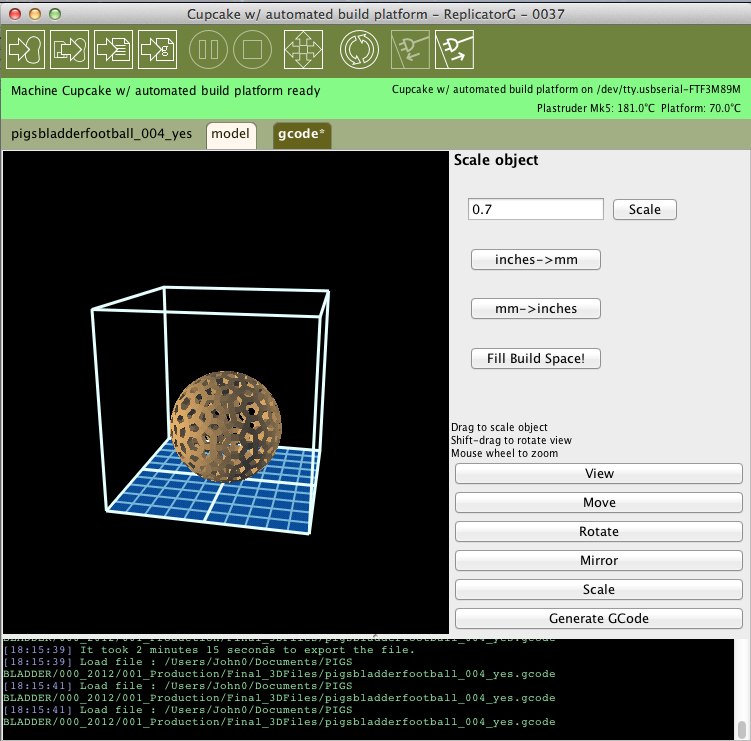Open the Control Panel arrows icon
Image resolution: width=751 pixels, height=741 pixels.
pos(303,49)
